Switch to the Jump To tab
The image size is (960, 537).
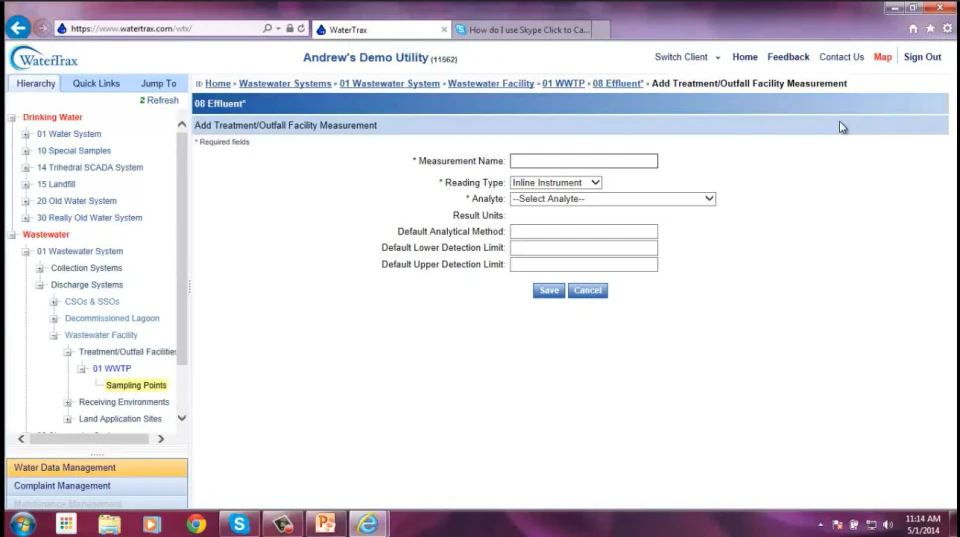(x=159, y=83)
